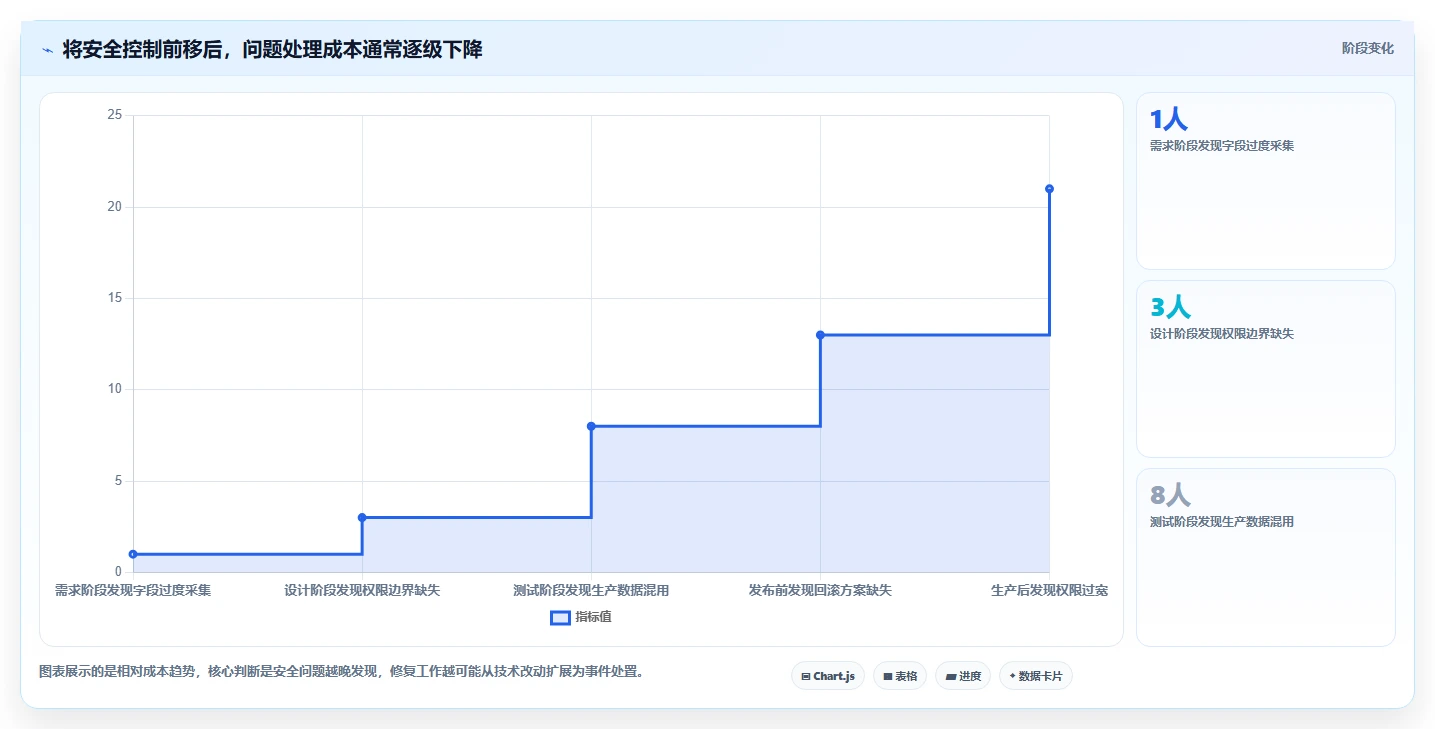Screen dimensions: 1435x729
Task: Open the 3人 card
Action: click(x=1265, y=369)
